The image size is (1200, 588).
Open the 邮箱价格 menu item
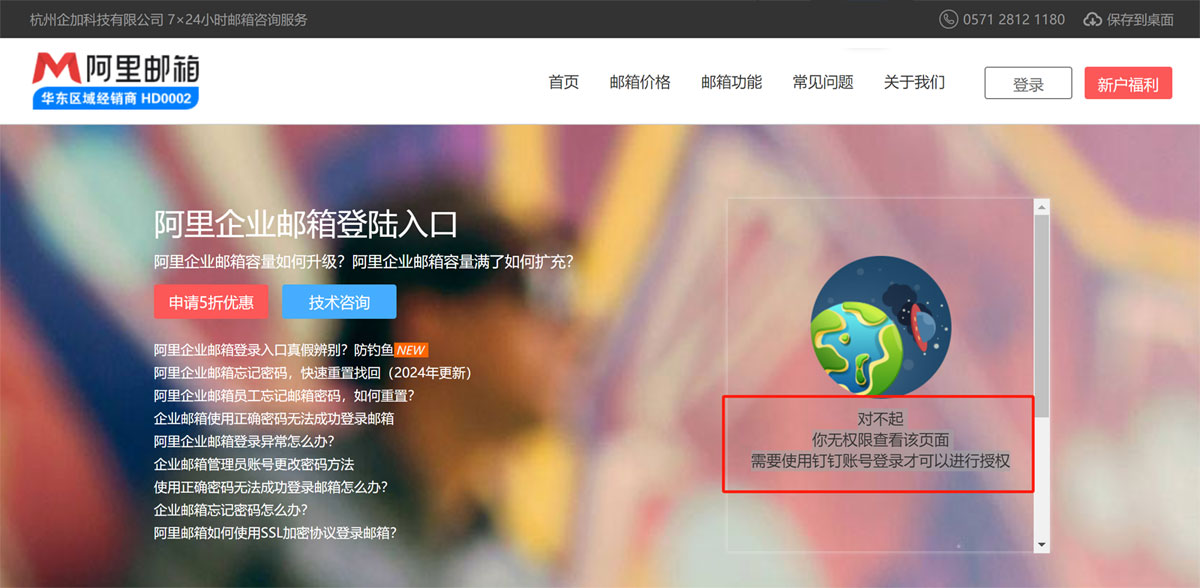(640, 82)
